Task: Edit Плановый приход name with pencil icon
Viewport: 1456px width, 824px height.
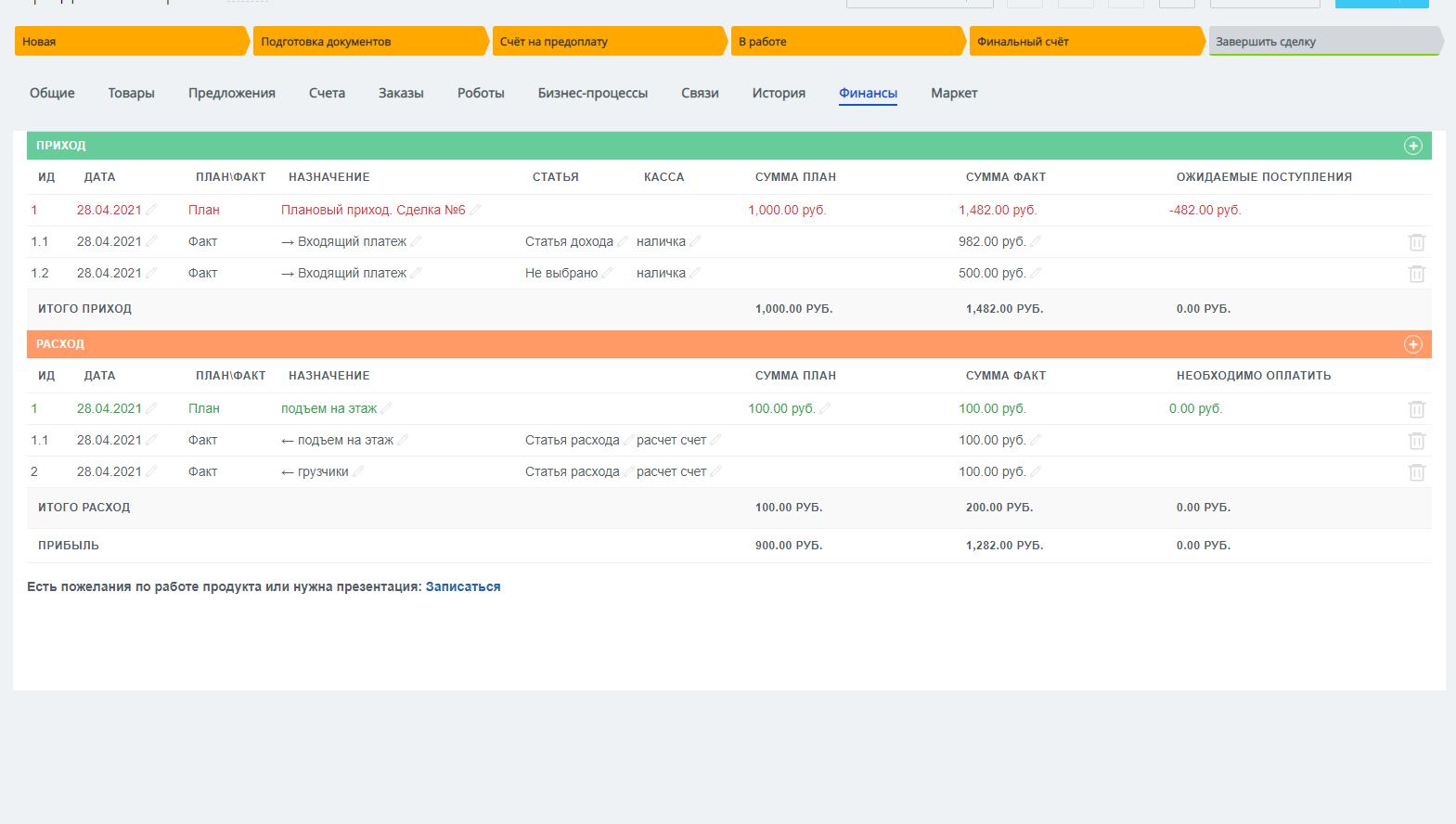Action: [x=476, y=211]
